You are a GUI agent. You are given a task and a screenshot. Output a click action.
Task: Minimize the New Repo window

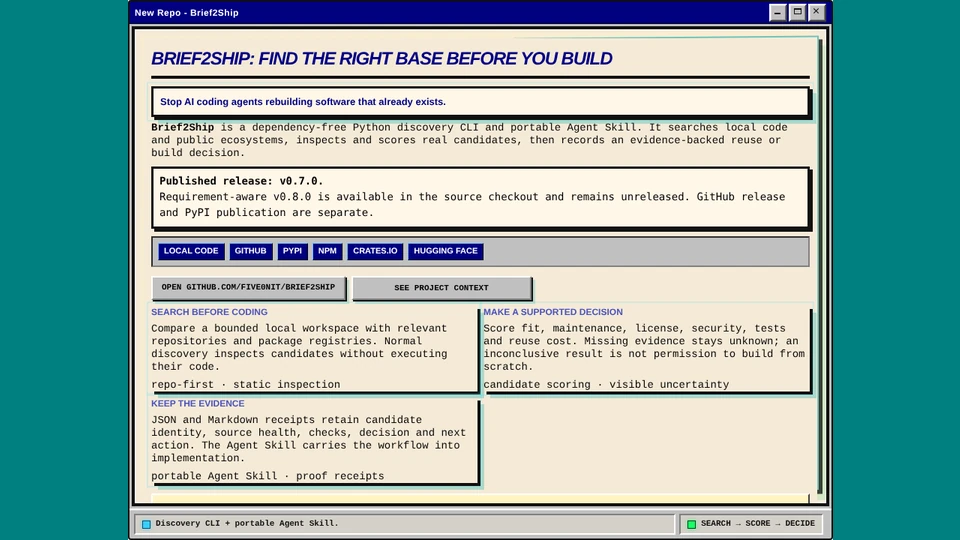[x=778, y=12]
